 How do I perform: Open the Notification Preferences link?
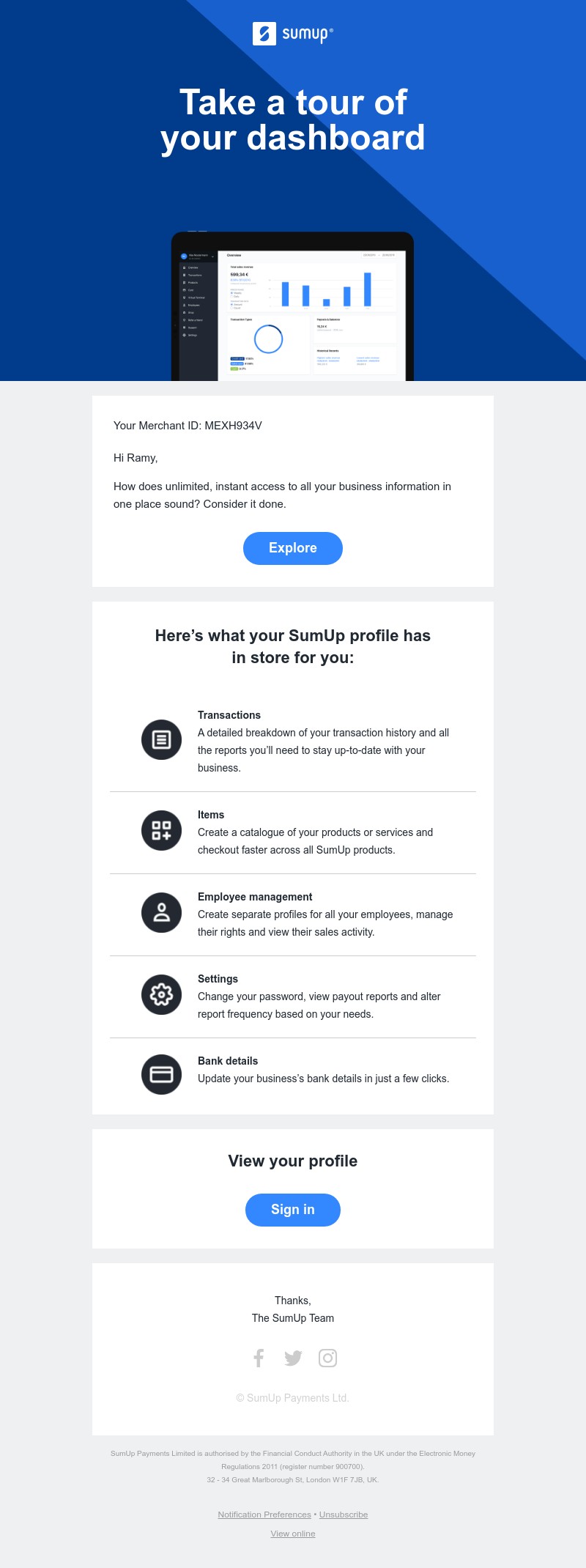point(264,1515)
